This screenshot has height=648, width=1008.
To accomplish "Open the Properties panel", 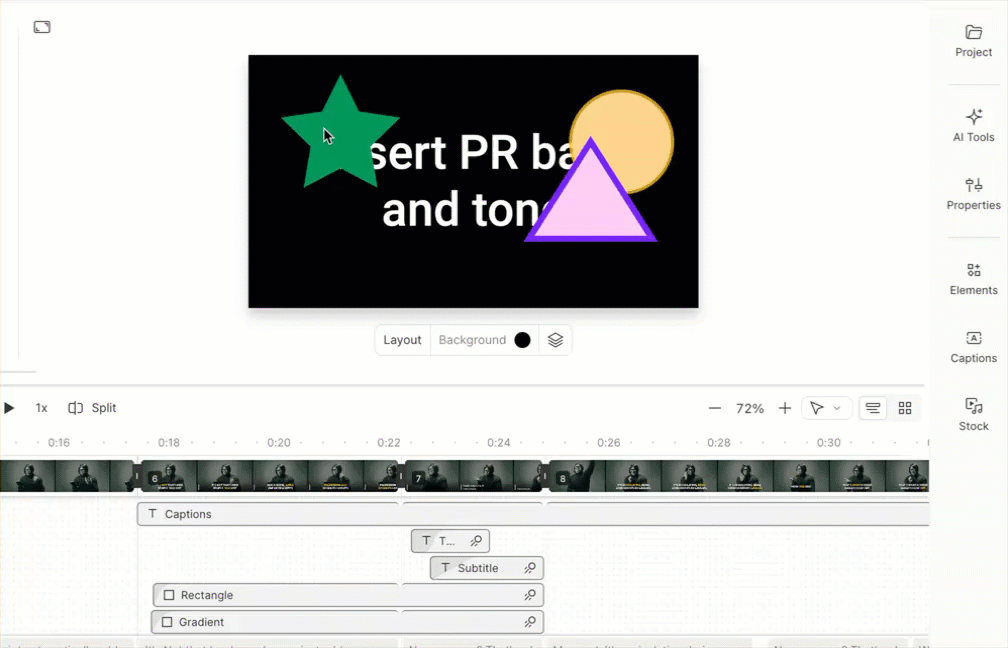I will point(973,193).
